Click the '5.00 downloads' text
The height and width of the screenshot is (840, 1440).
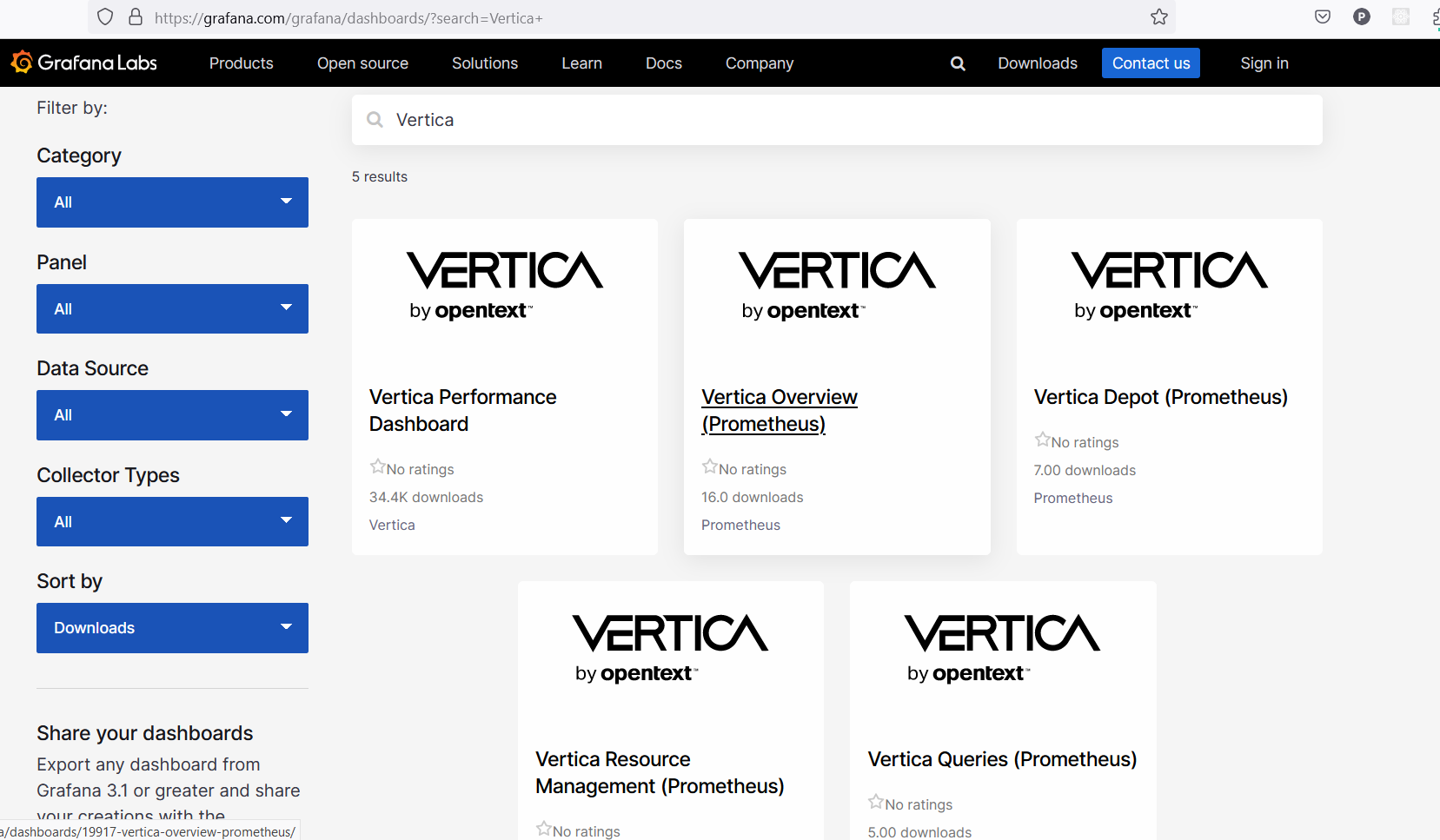[x=919, y=832]
